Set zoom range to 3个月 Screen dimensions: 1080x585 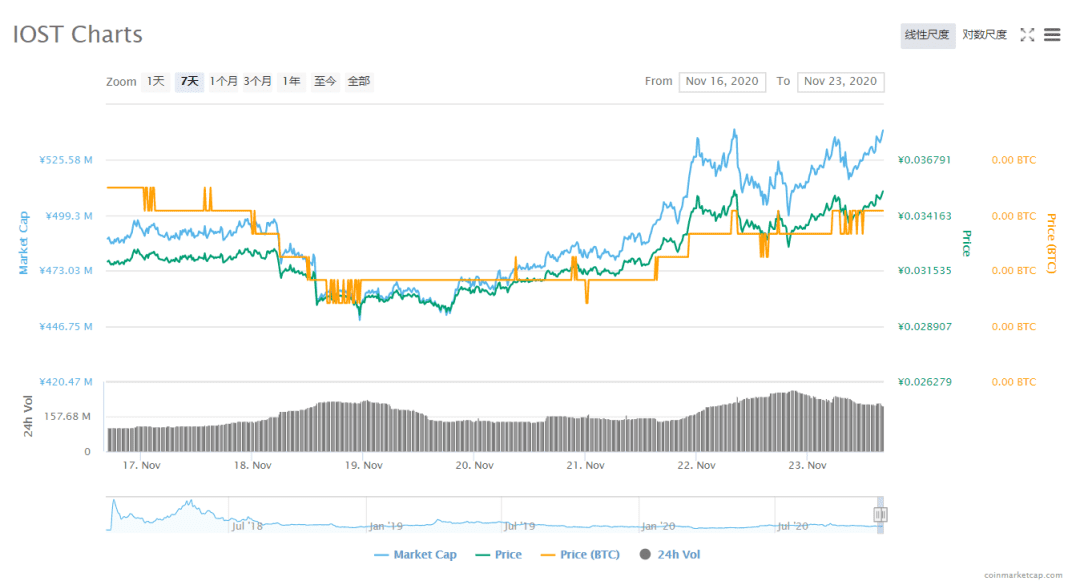click(258, 81)
